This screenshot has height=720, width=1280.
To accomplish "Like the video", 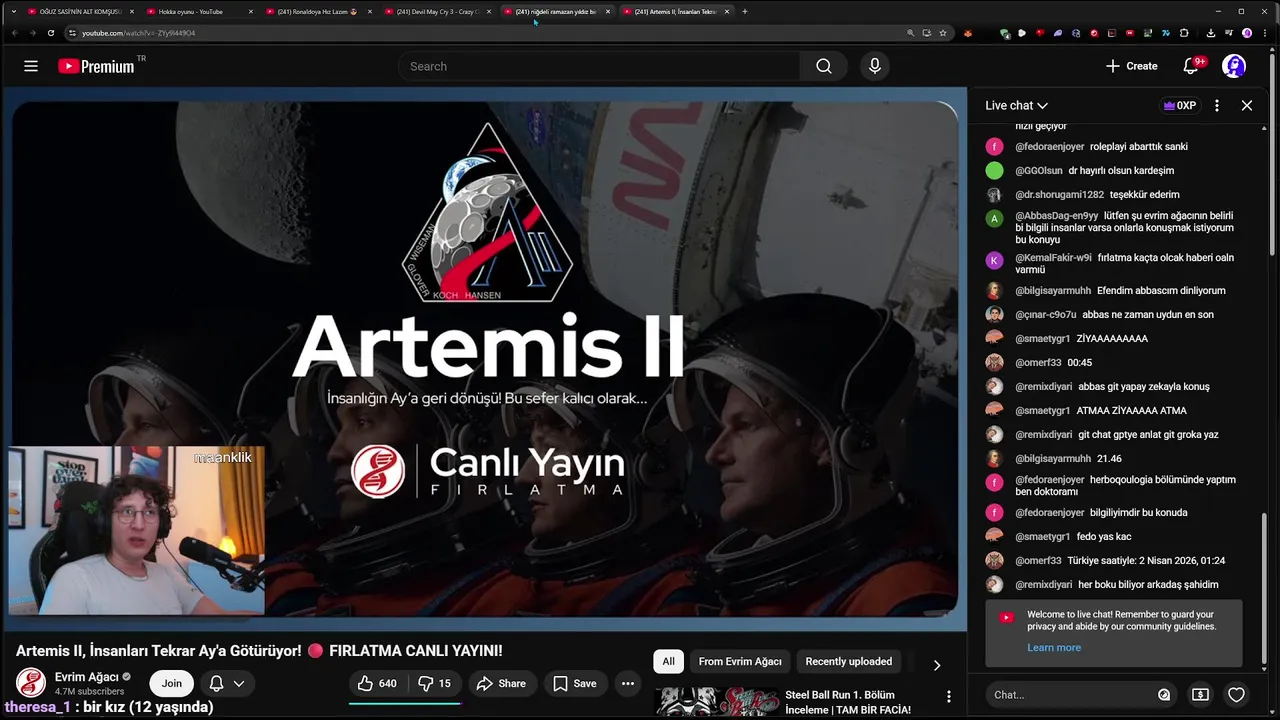I will click(377, 684).
